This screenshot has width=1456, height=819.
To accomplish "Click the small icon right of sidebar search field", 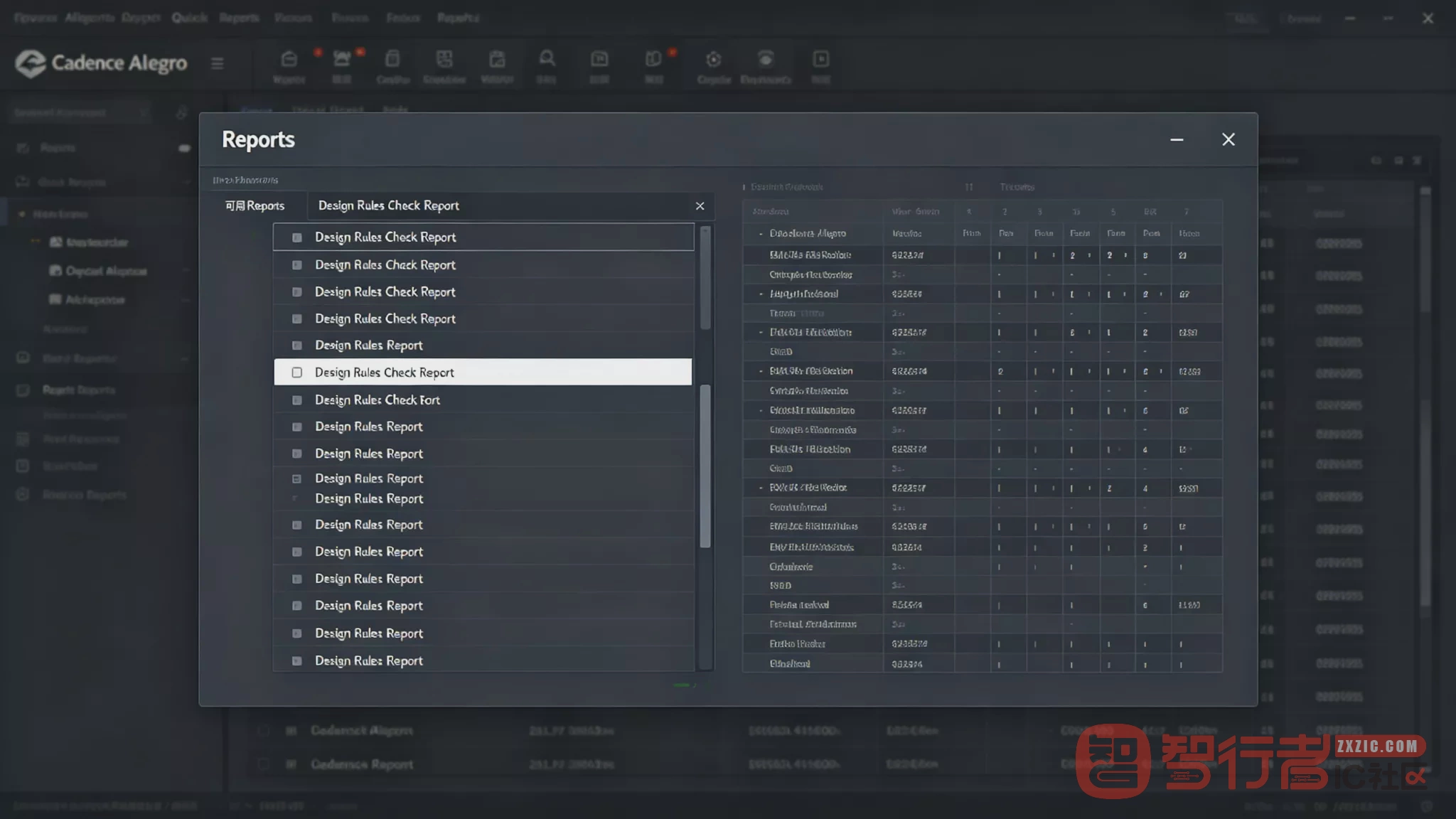I will 181,112.
